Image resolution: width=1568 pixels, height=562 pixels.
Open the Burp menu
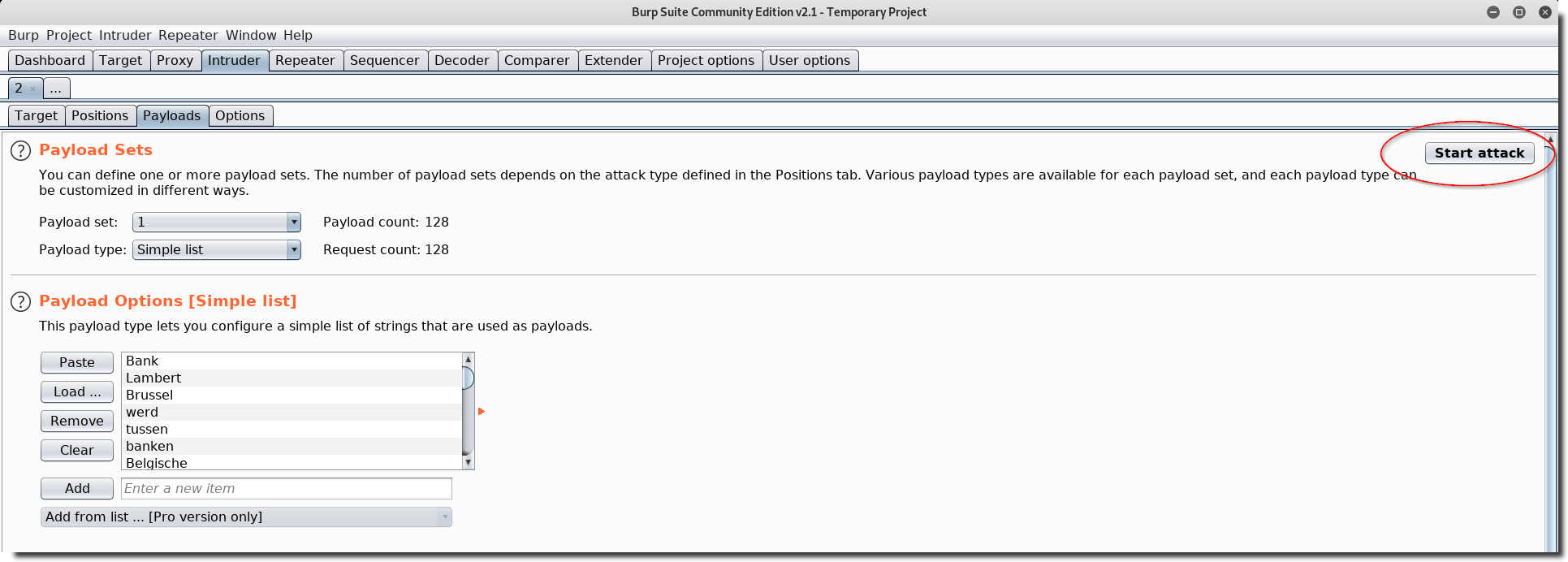[x=24, y=36]
